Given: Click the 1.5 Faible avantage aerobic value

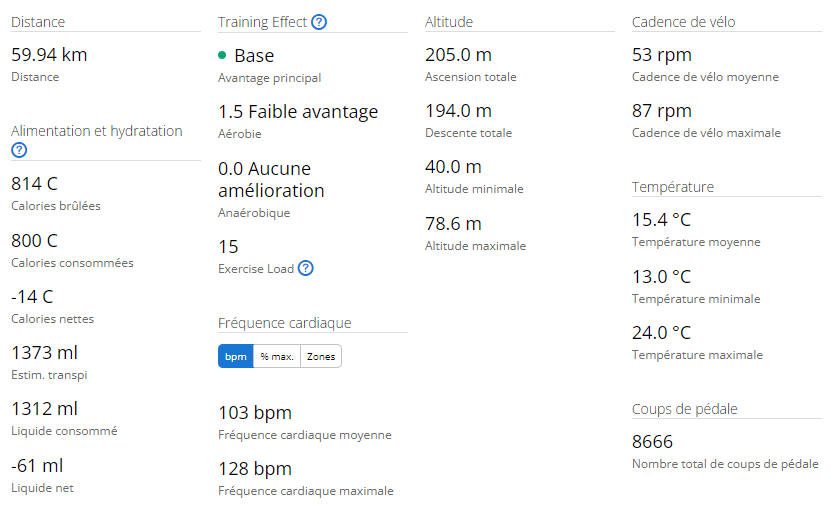Looking at the screenshot, I should point(298,112).
